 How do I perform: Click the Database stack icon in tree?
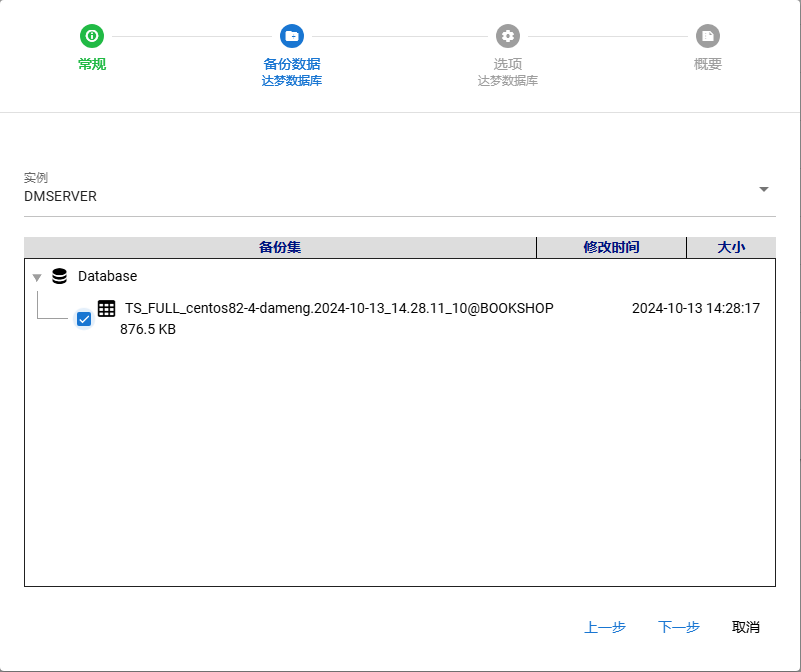pyautogui.click(x=60, y=276)
